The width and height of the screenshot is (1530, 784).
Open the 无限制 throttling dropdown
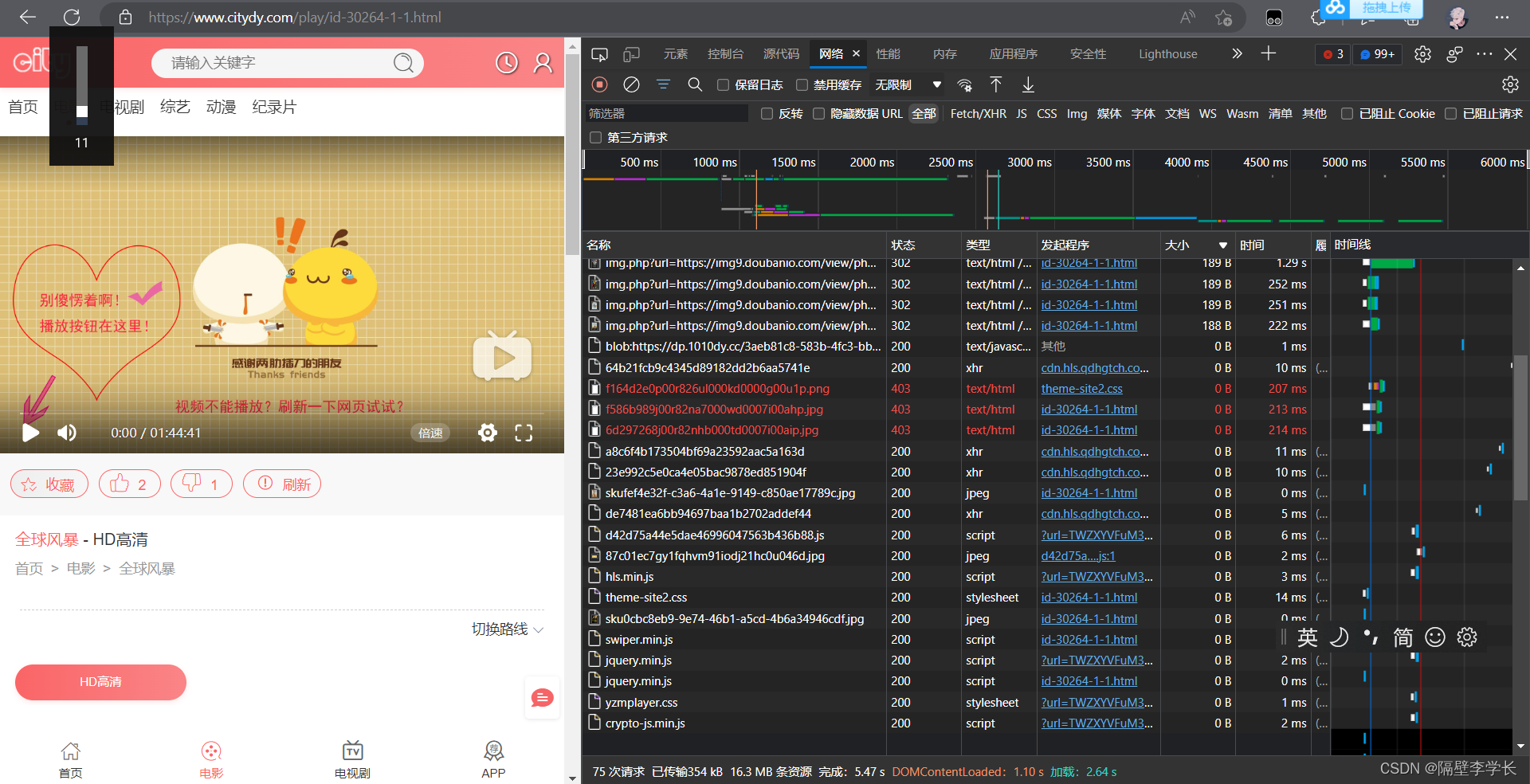pos(908,85)
